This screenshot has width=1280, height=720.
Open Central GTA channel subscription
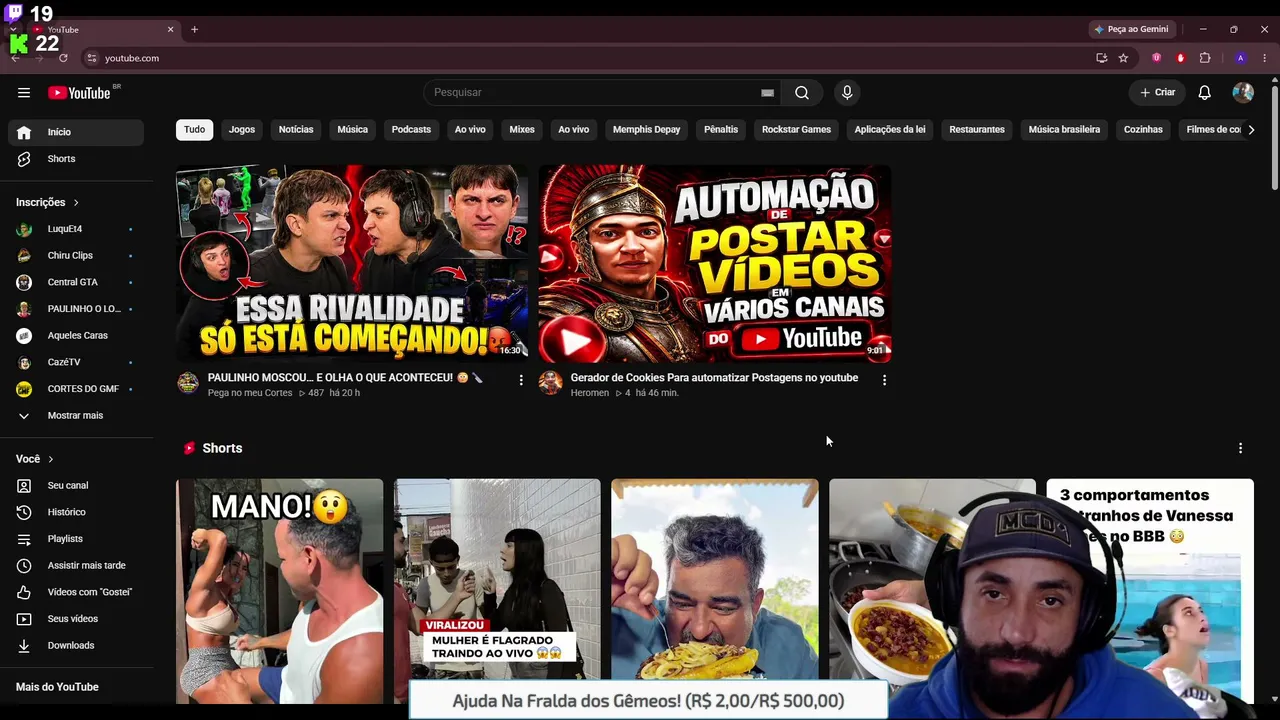pos(76,282)
